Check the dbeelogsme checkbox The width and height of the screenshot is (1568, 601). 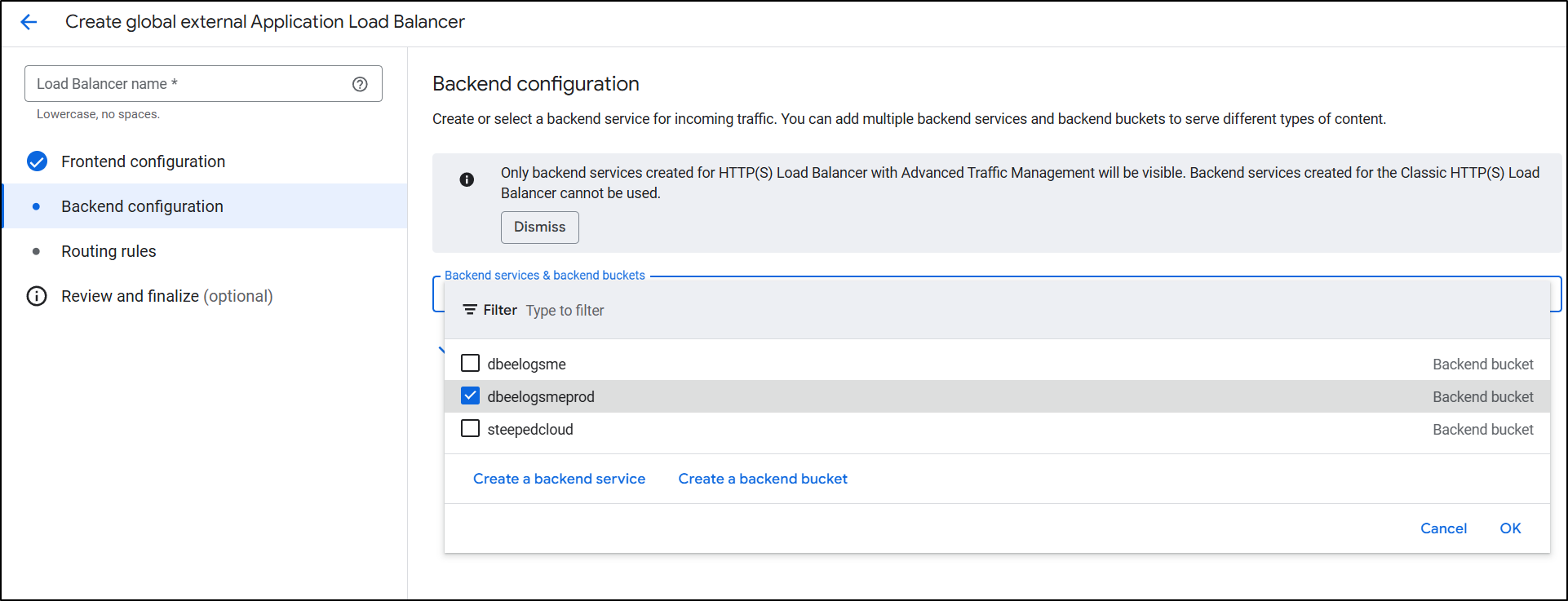[470, 364]
